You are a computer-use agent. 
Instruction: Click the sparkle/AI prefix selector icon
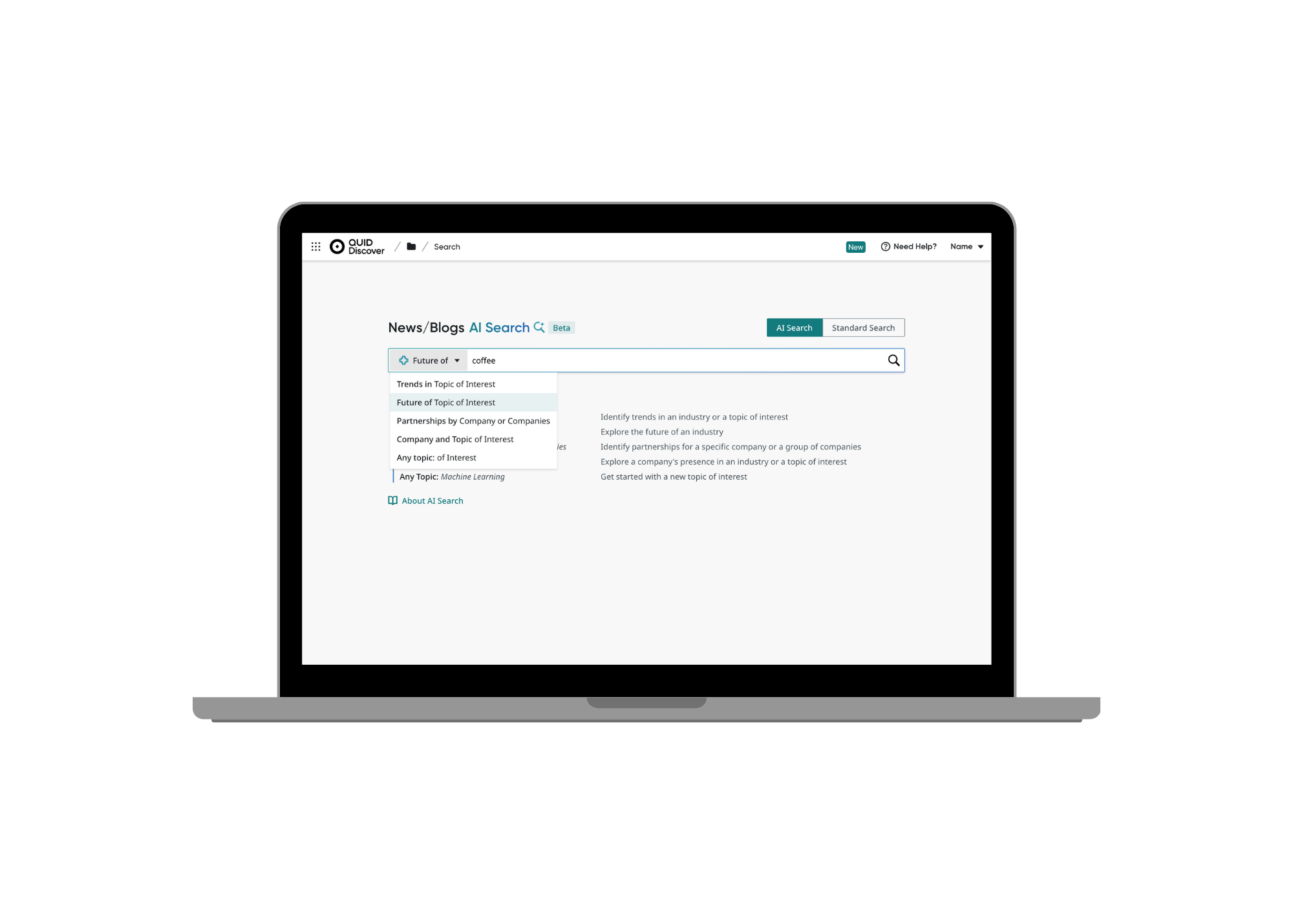[404, 360]
